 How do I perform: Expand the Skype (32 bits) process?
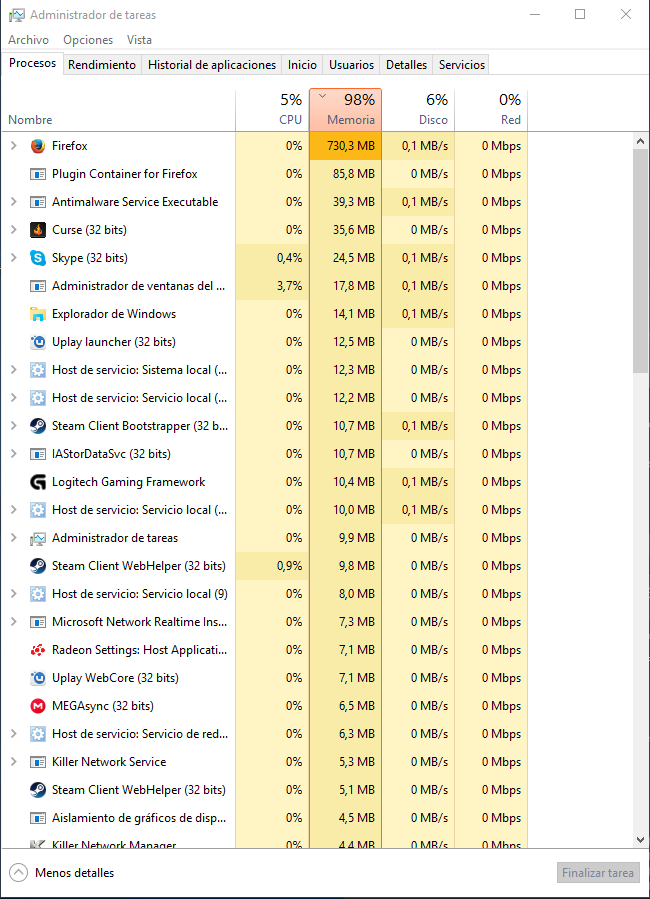click(14, 258)
